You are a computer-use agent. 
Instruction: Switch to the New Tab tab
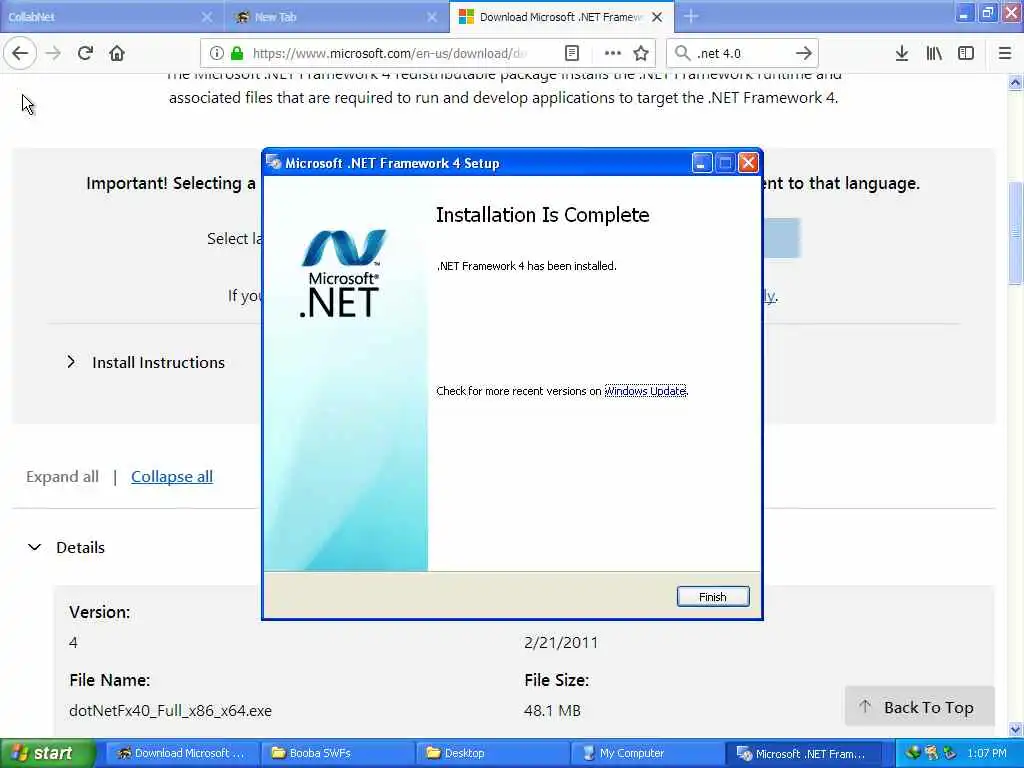tap(337, 16)
